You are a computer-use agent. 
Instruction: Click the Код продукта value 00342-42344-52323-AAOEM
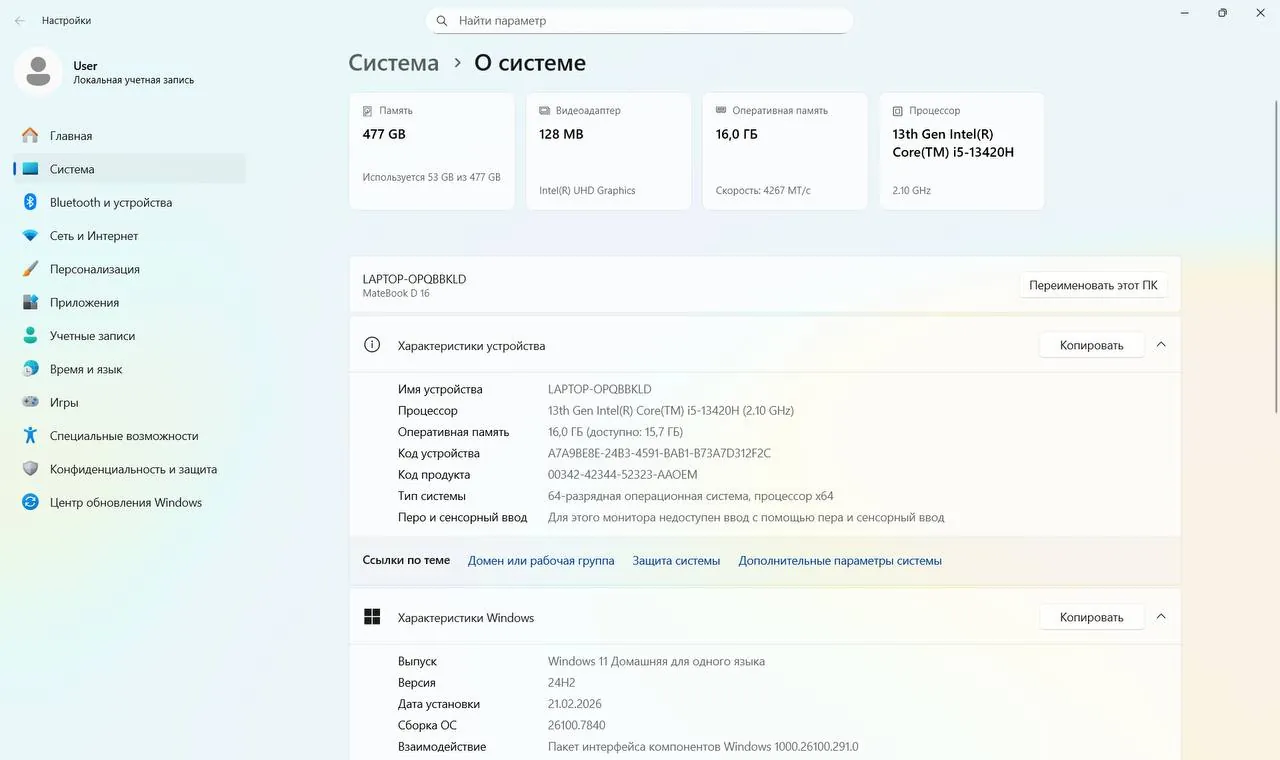[623, 475]
